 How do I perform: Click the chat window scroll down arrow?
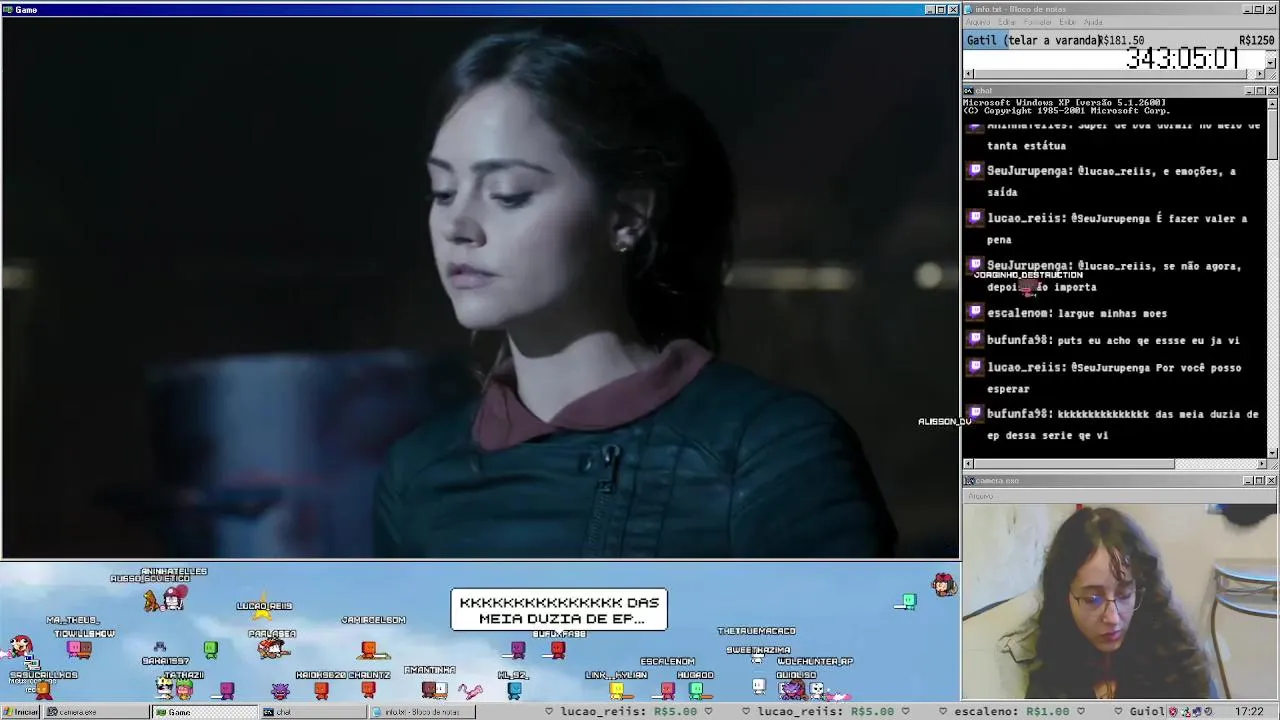click(x=1272, y=453)
